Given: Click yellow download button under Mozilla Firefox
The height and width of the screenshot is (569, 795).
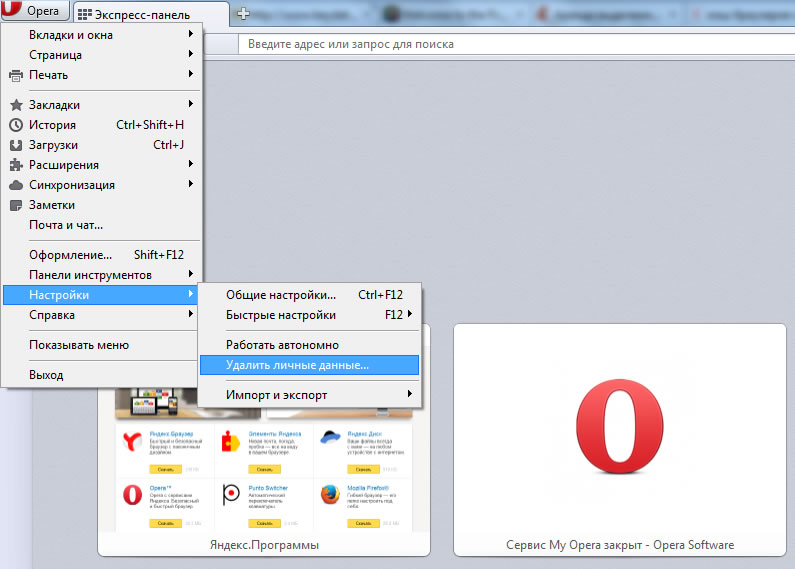Looking at the screenshot, I should click(x=364, y=523).
